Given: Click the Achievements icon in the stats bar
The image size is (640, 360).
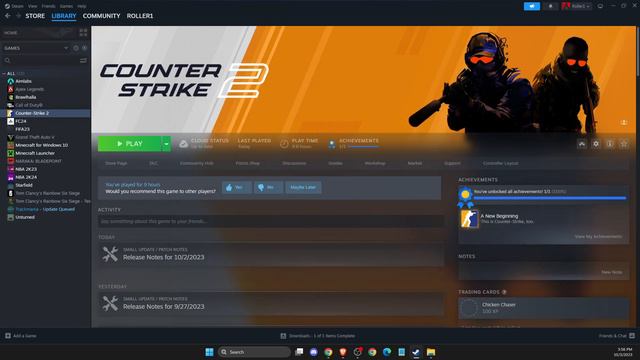Looking at the screenshot, I should tap(332, 144).
